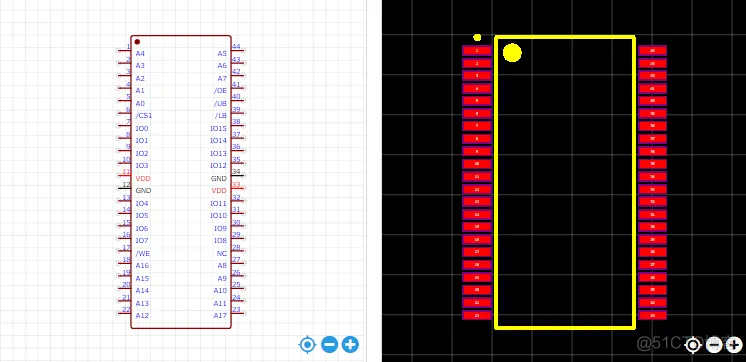This screenshot has width=746, height=362.
Task: Select the A16 pin label
Action: click(142, 265)
